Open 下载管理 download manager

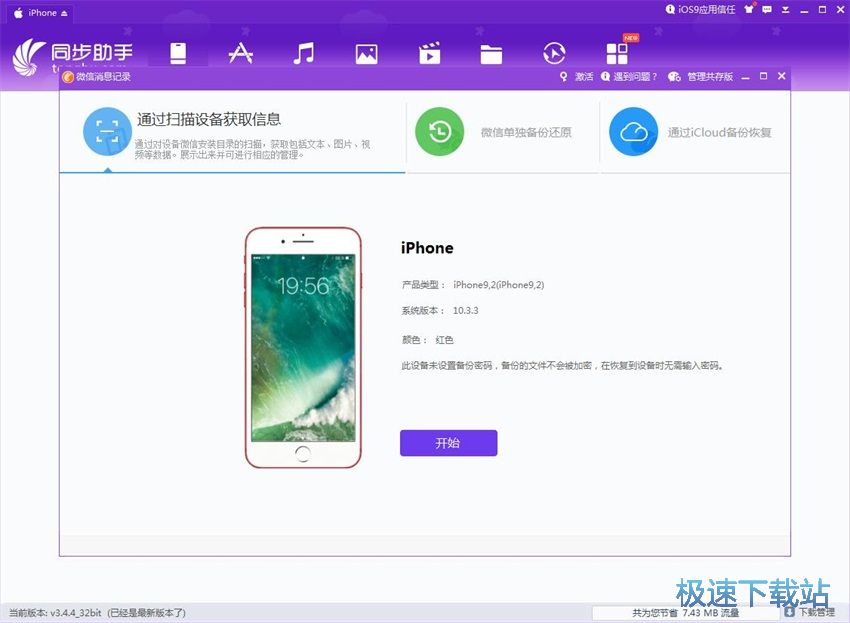[810, 612]
